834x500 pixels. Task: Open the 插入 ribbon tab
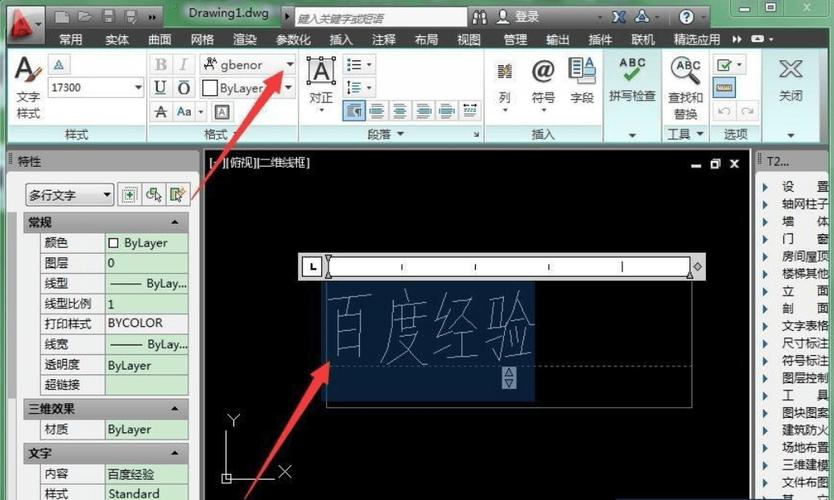coord(341,40)
